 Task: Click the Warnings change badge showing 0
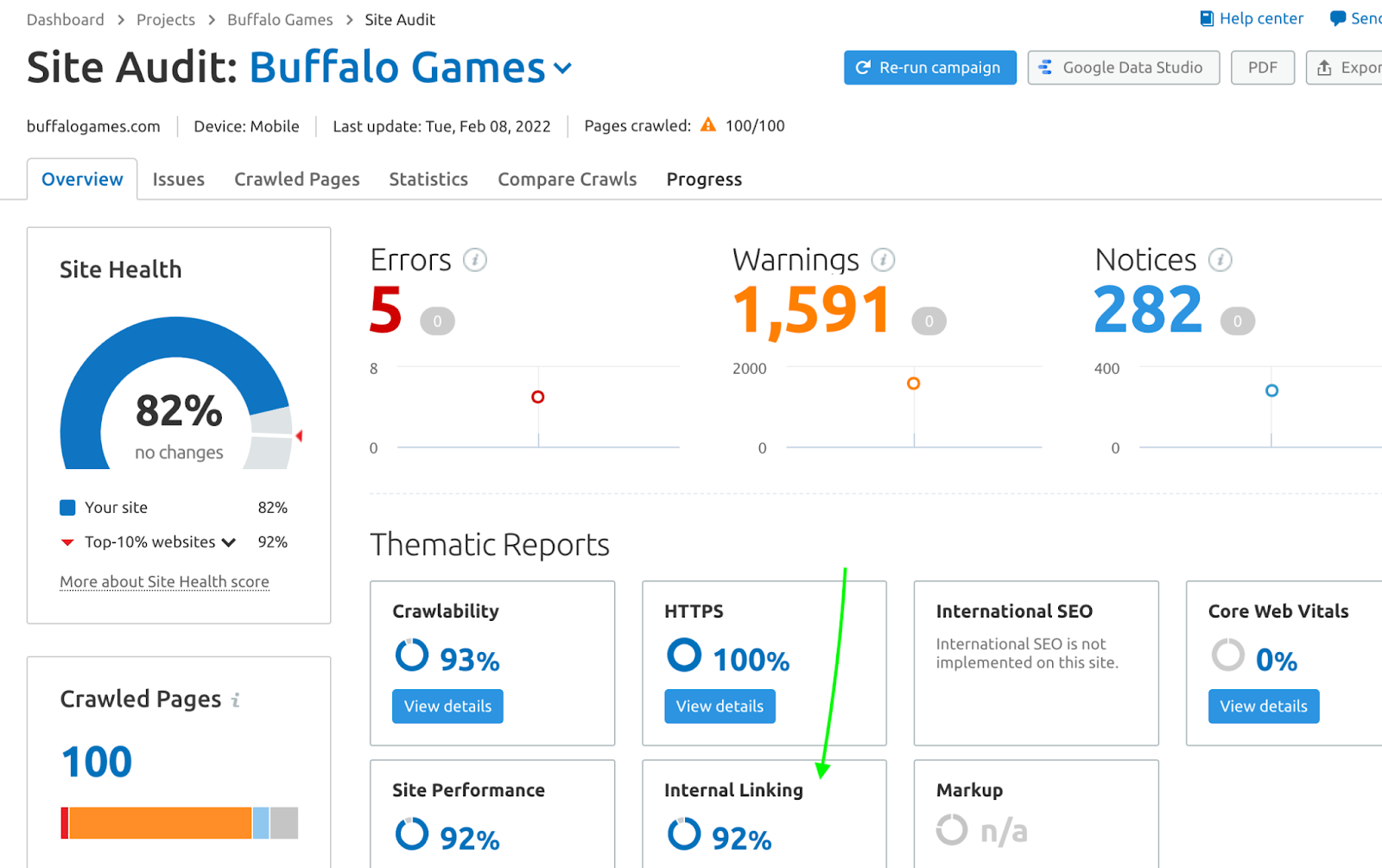(x=929, y=321)
